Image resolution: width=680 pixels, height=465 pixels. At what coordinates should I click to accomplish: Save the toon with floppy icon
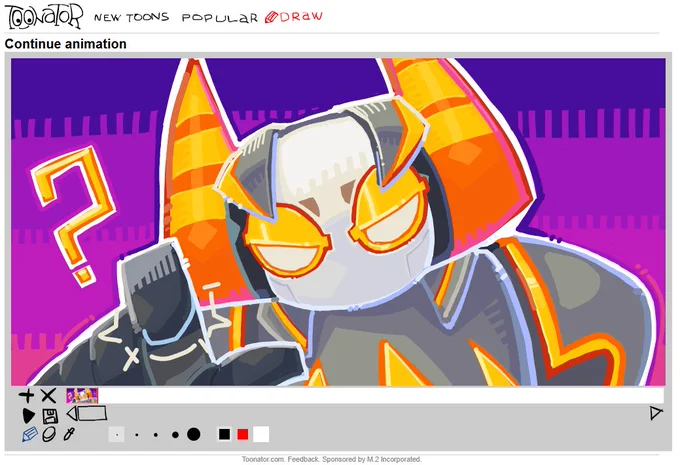click(x=50, y=416)
